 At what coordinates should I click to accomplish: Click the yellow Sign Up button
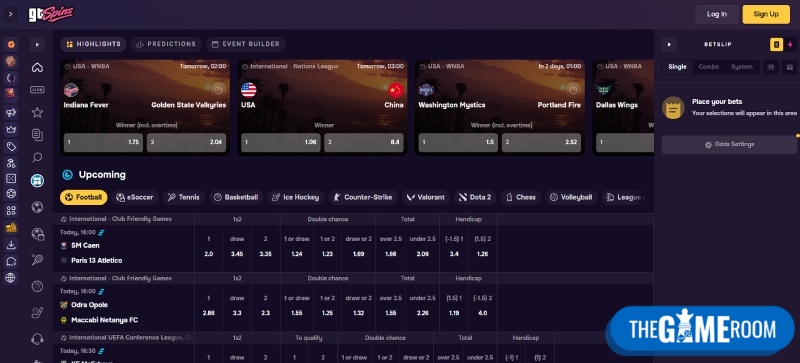click(766, 14)
